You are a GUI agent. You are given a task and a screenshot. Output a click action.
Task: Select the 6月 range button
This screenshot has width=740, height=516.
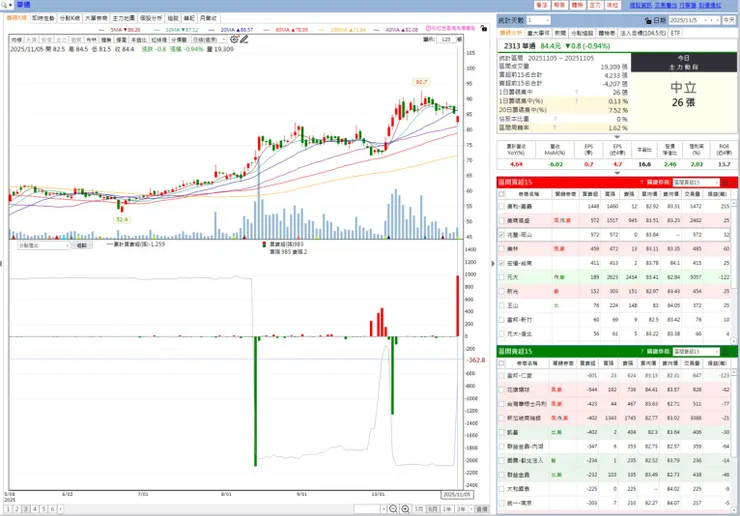[x=433, y=509]
